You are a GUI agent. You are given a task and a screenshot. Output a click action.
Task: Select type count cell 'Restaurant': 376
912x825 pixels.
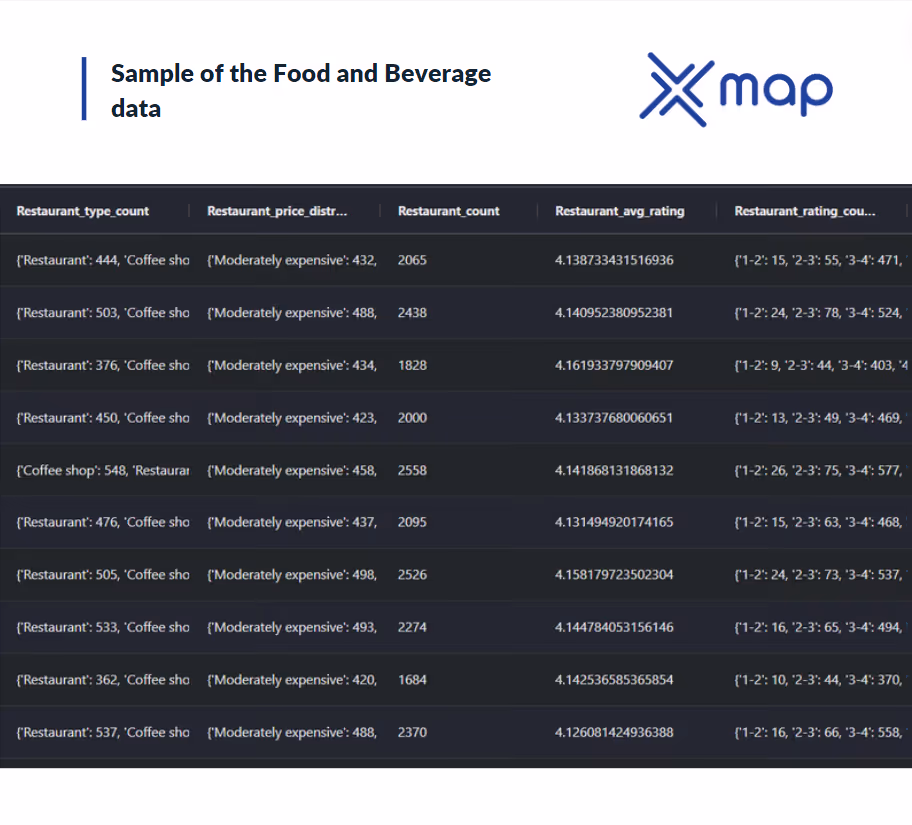[103, 365]
